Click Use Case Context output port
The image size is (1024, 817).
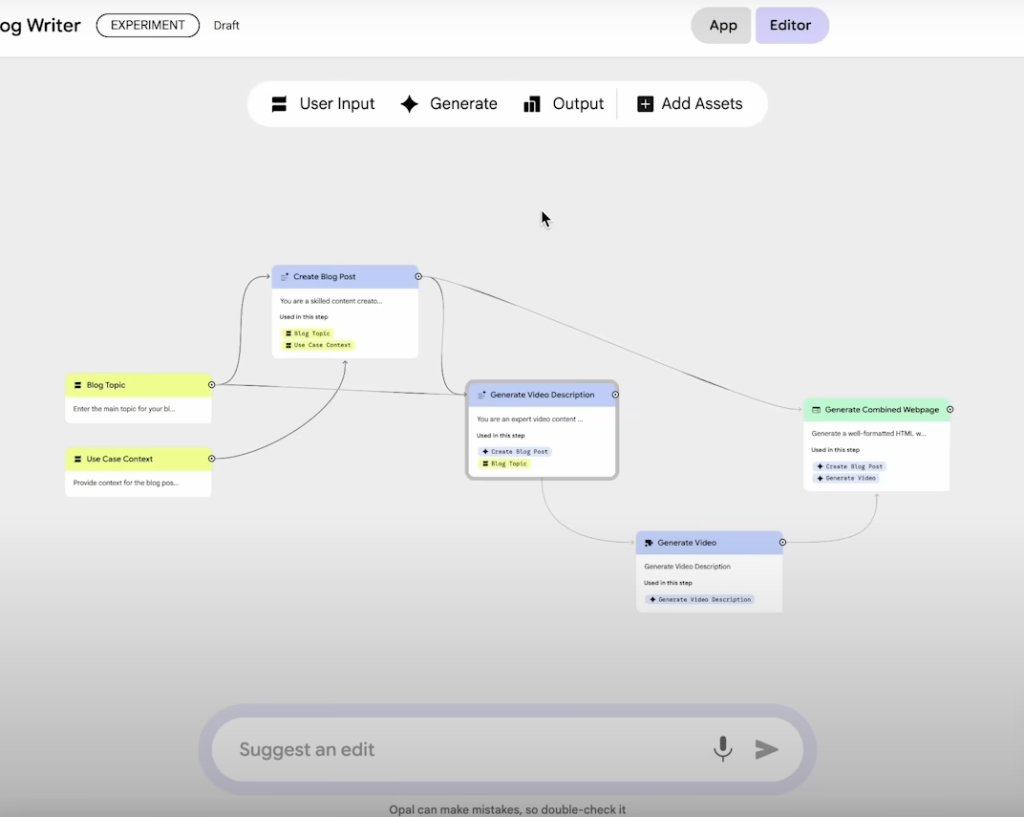click(212, 458)
